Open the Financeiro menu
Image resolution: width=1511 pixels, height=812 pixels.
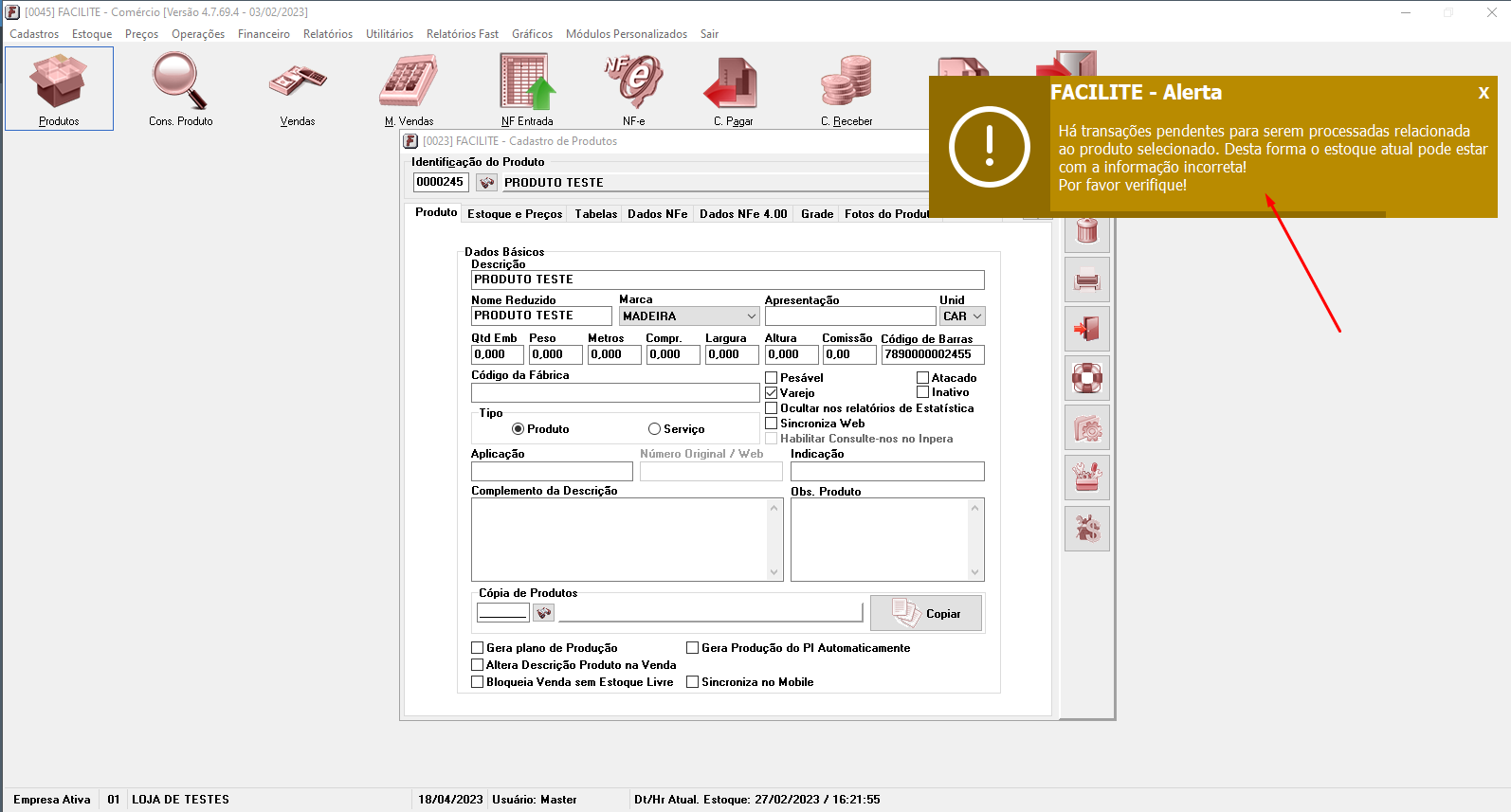pos(264,34)
